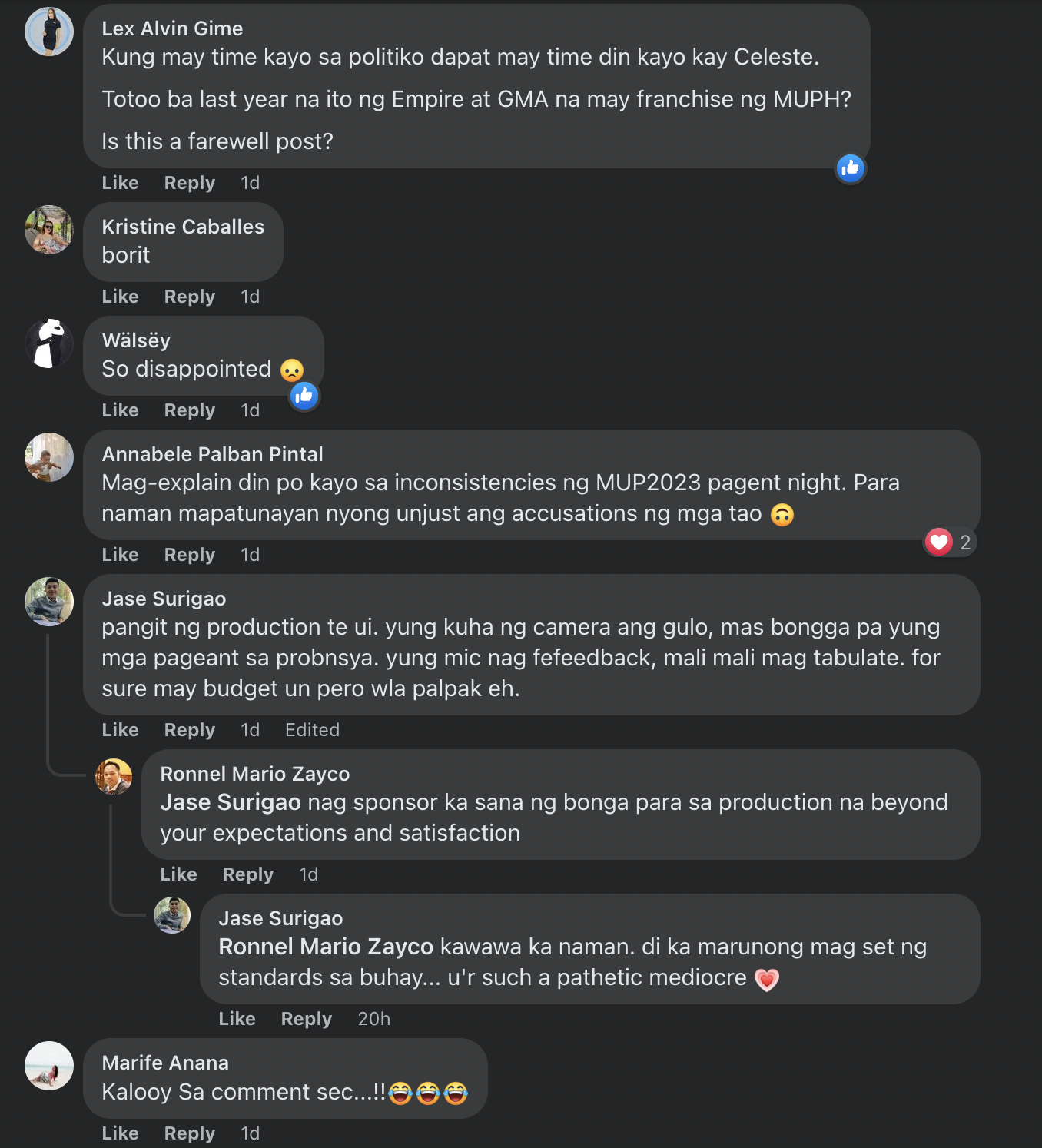Viewport: 1042px width, 1148px height.
Task: Click Wälsëy's panda avatar
Action: [49, 343]
